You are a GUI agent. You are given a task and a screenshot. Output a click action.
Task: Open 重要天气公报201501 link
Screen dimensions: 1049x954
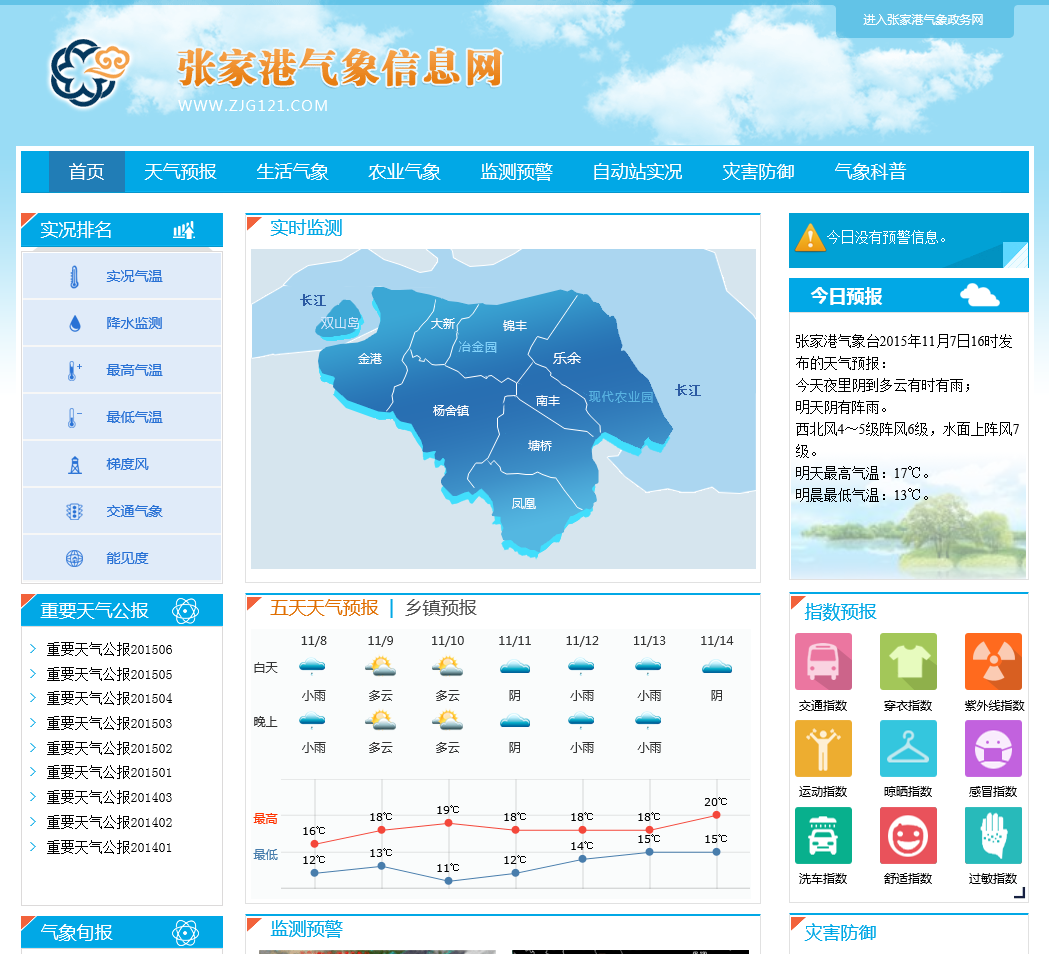coord(109,773)
